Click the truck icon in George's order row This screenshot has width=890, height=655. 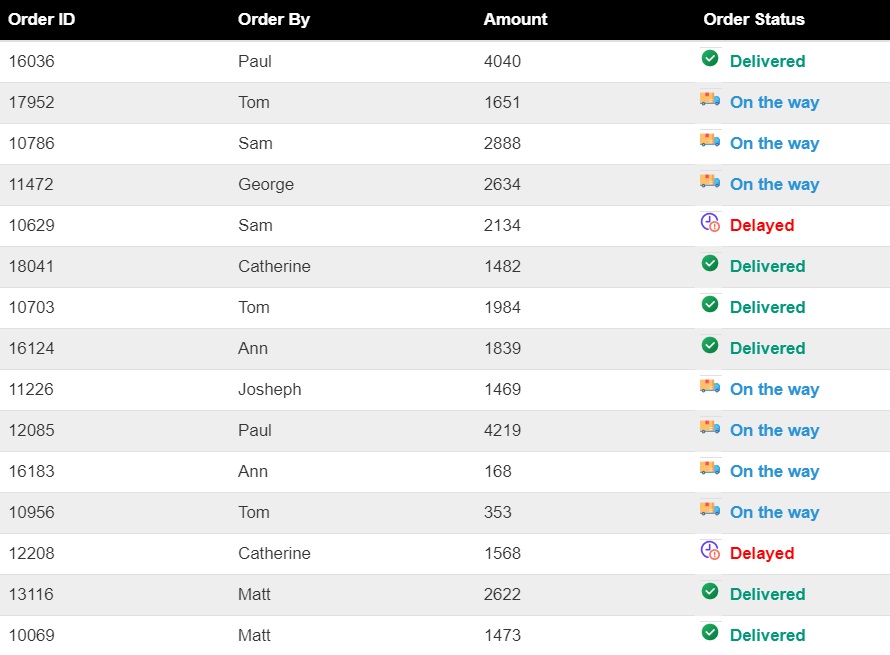pos(710,182)
